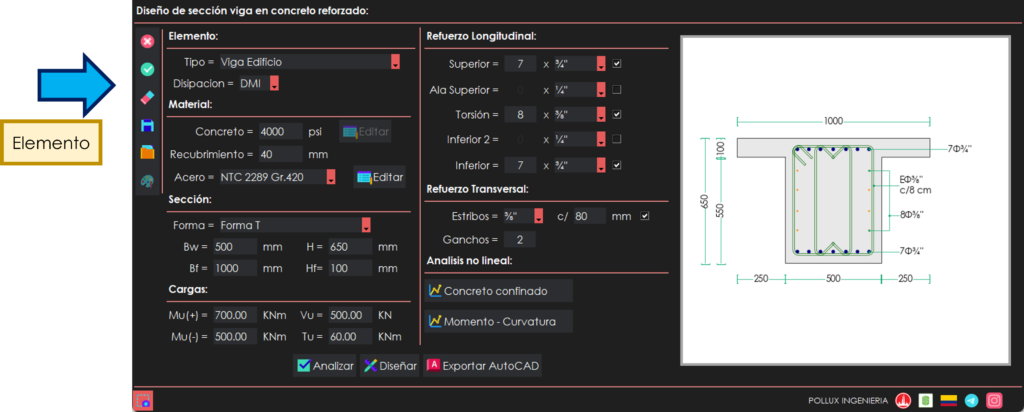The width and height of the screenshot is (1024, 412).
Task: Open the Forma T section shape dropdown
Action: pos(366,225)
